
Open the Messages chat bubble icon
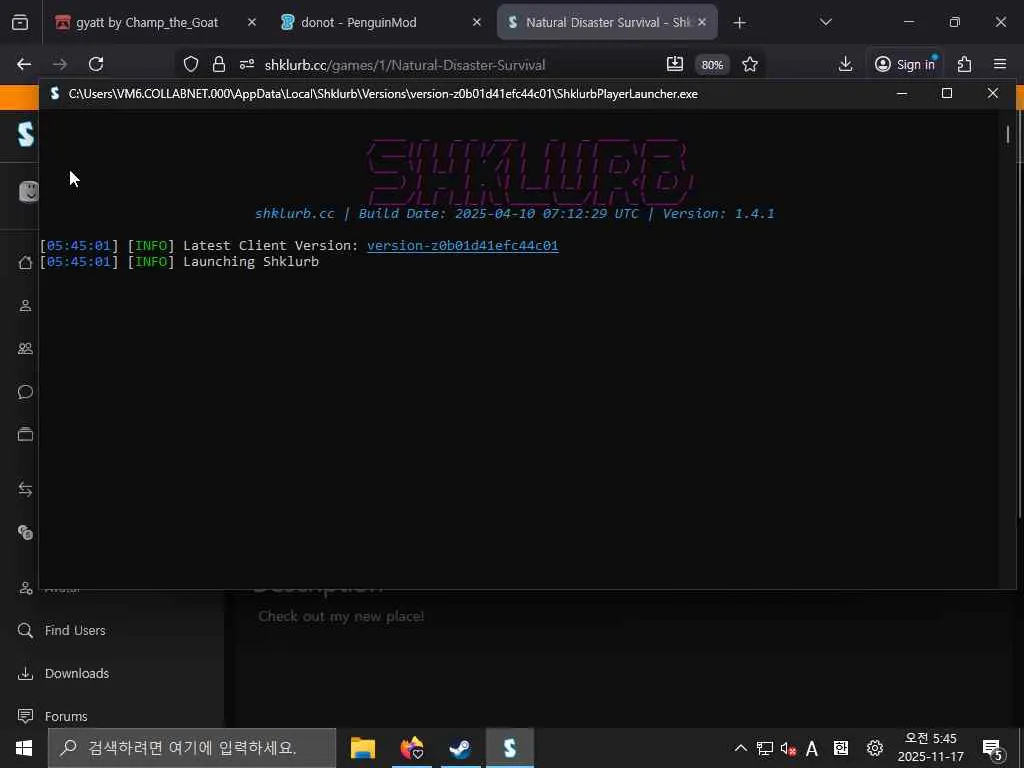(x=25, y=392)
